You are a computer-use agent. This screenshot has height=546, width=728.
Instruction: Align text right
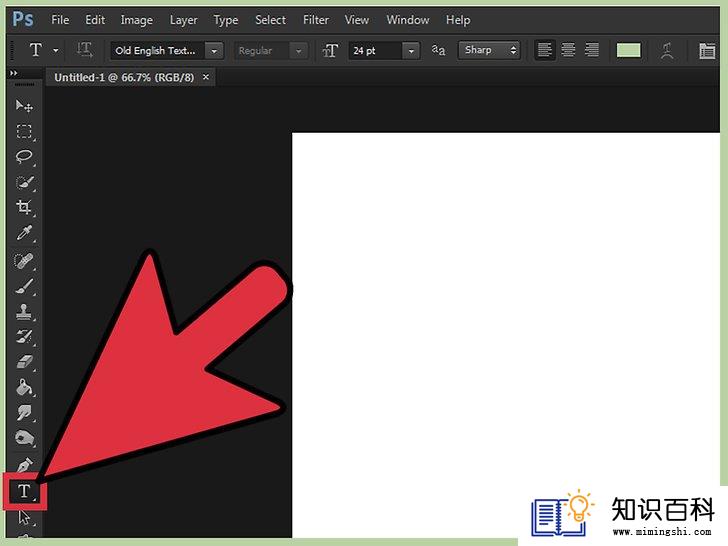click(592, 50)
